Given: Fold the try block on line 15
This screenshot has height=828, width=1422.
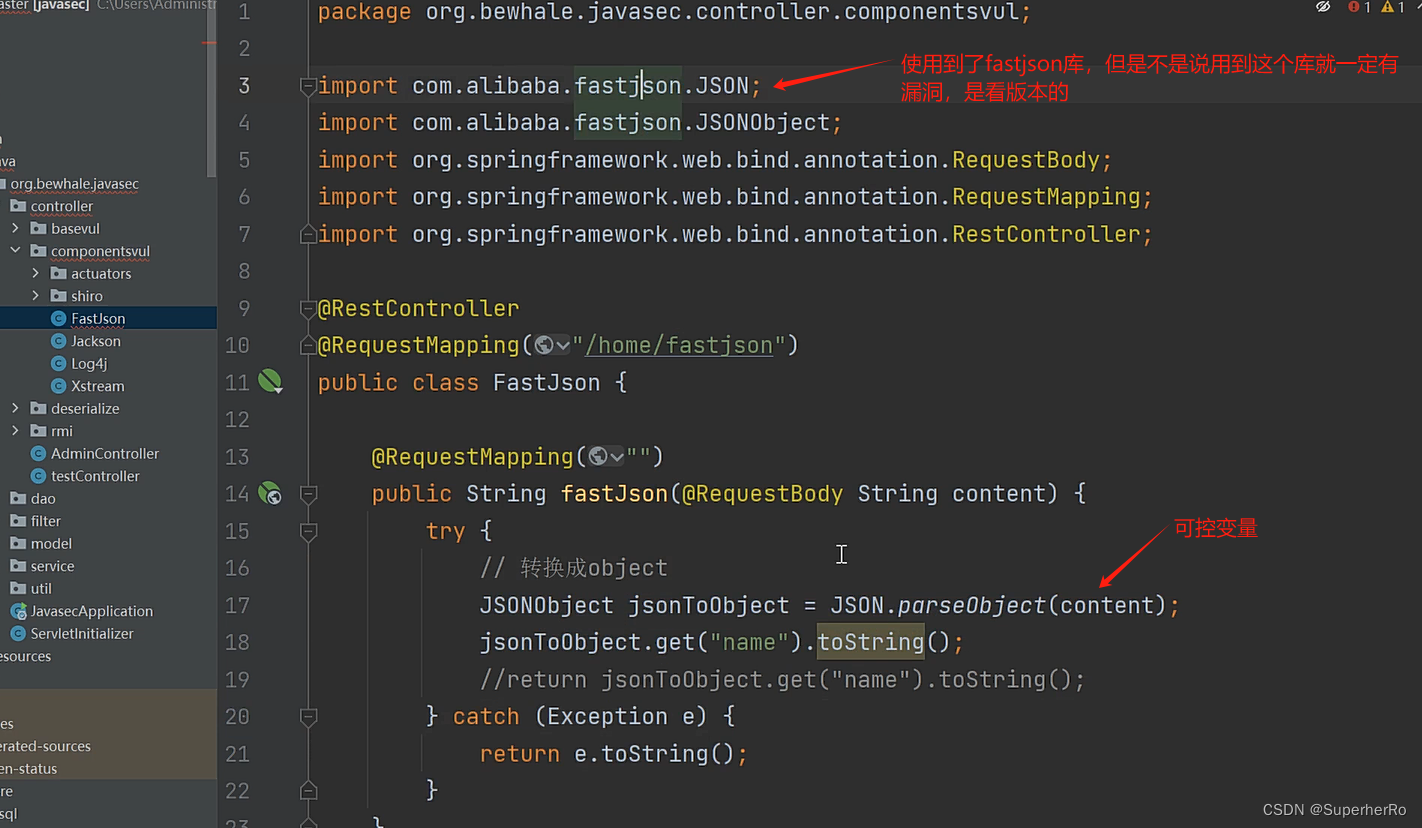Looking at the screenshot, I should pos(308,531).
